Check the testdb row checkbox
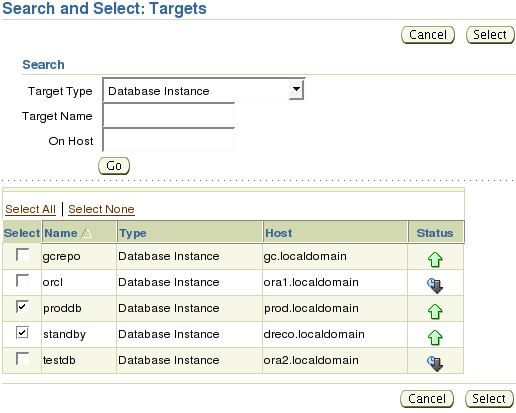This screenshot has width=516, height=413. 22,359
